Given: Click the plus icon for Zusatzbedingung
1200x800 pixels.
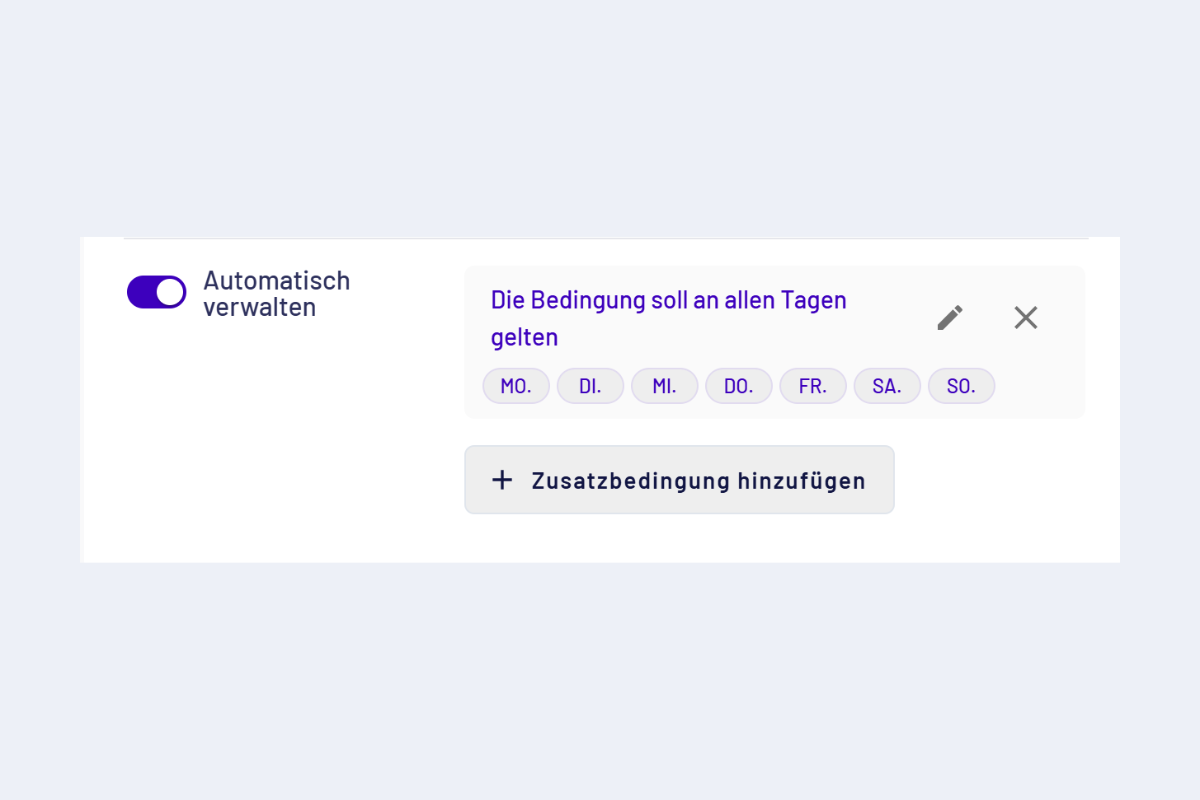Looking at the screenshot, I should point(502,480).
